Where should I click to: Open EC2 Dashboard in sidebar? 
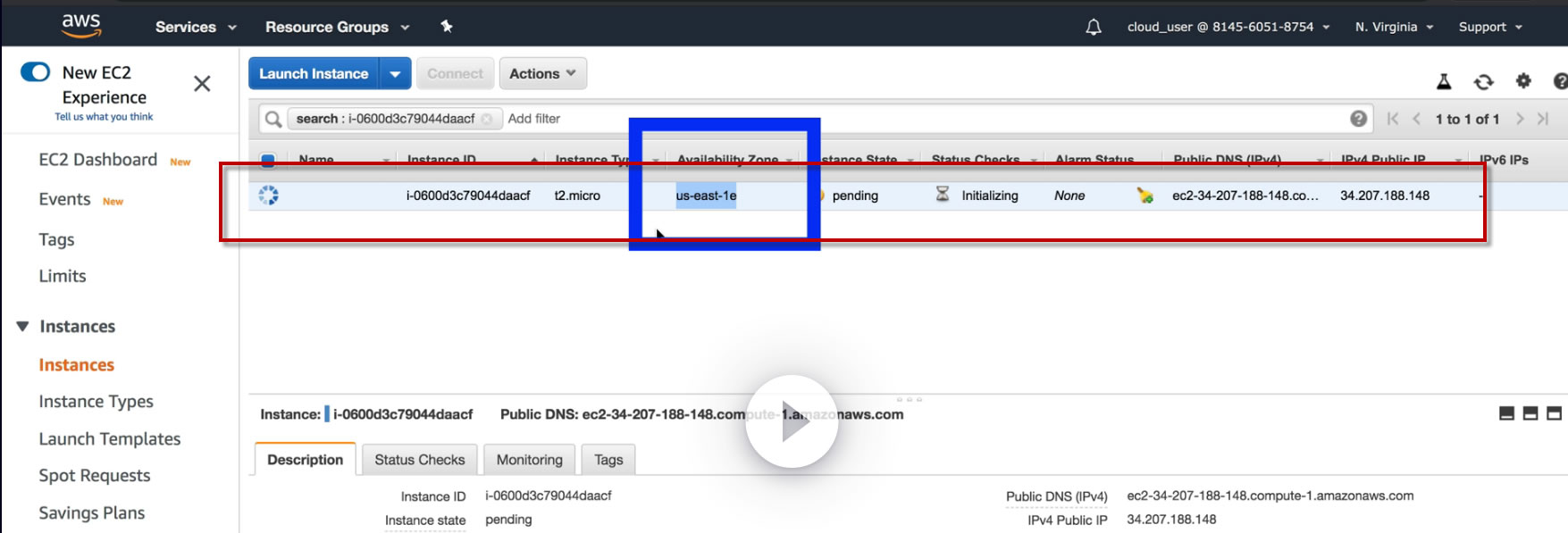pos(98,160)
